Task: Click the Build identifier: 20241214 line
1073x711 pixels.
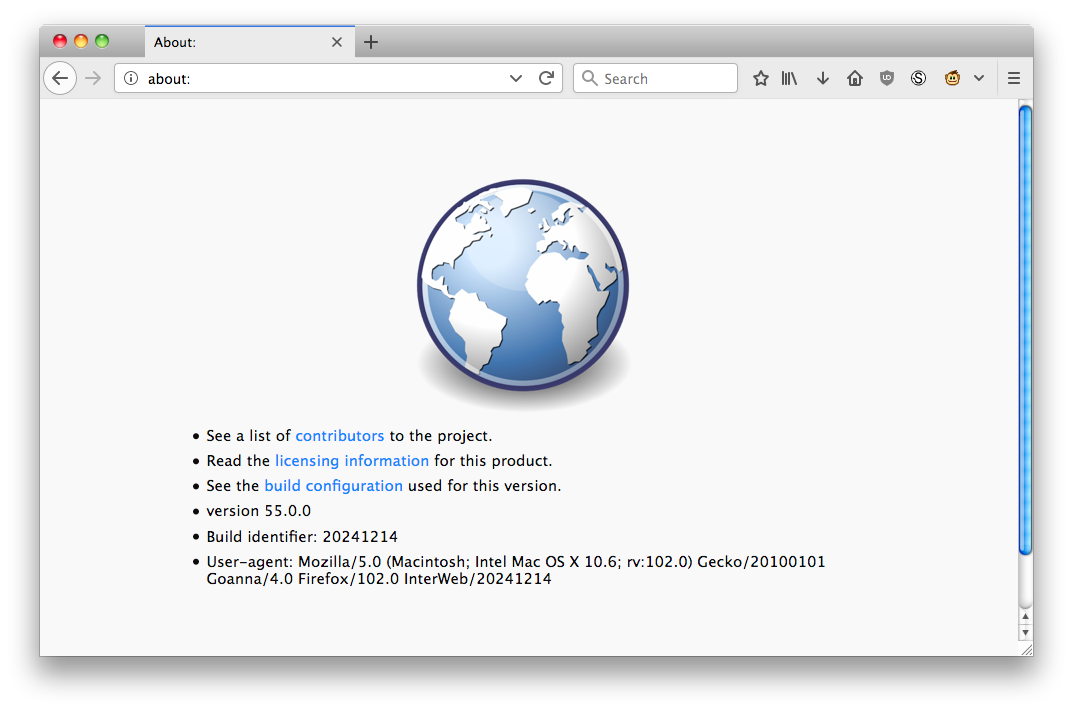Action: (302, 537)
